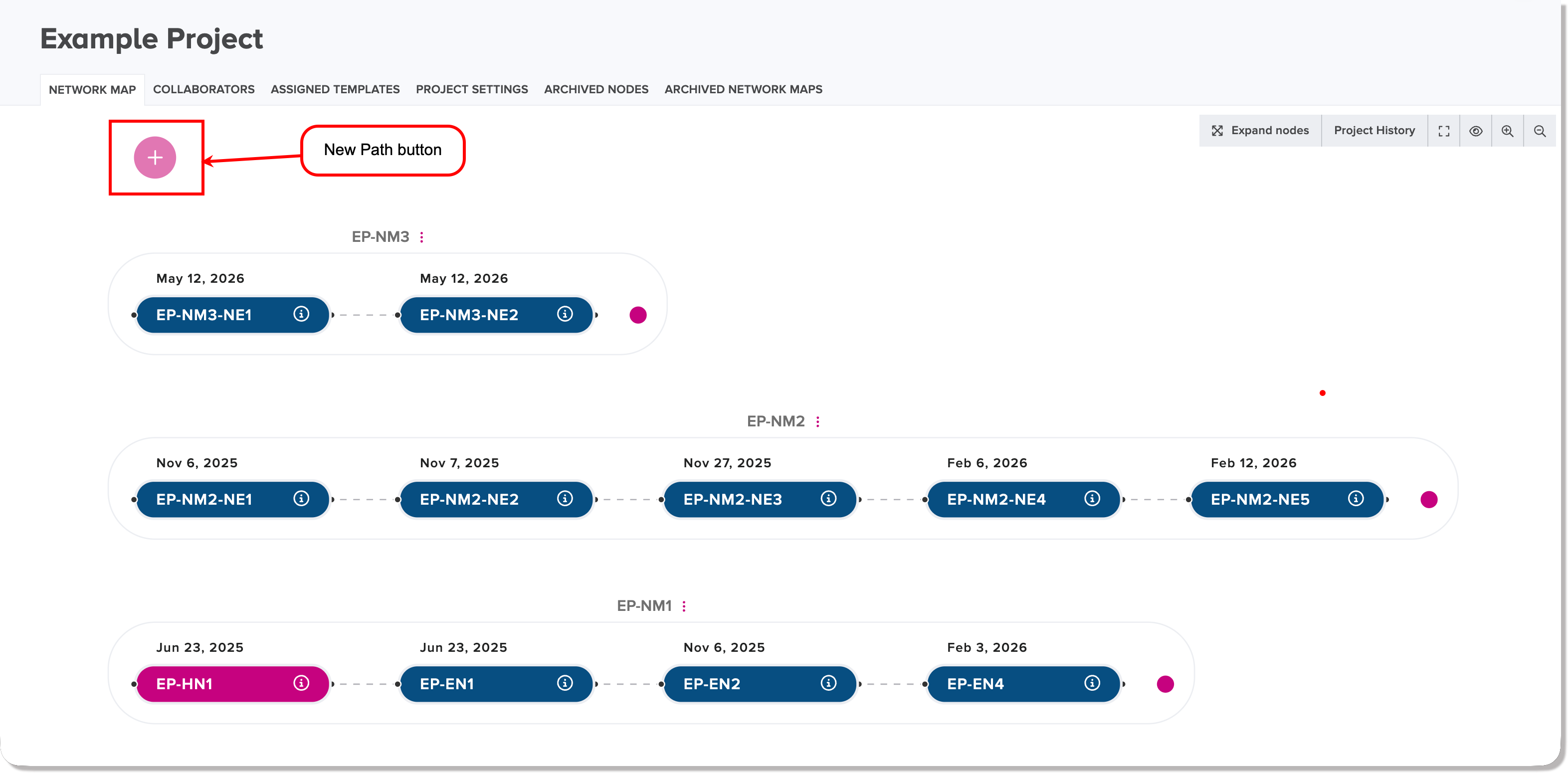Go to the Archived Nodes tab
This screenshot has height=773, width=1568.
596,89
